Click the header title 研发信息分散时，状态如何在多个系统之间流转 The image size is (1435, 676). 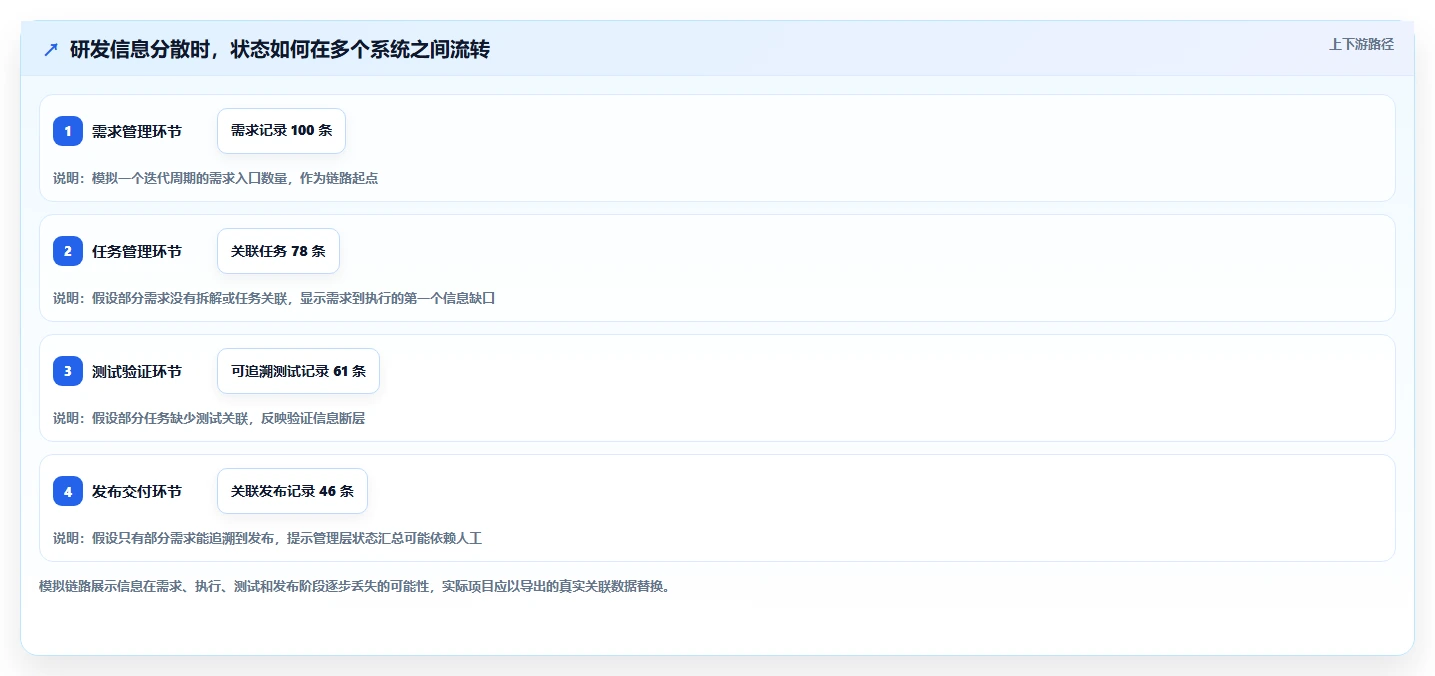[280, 49]
